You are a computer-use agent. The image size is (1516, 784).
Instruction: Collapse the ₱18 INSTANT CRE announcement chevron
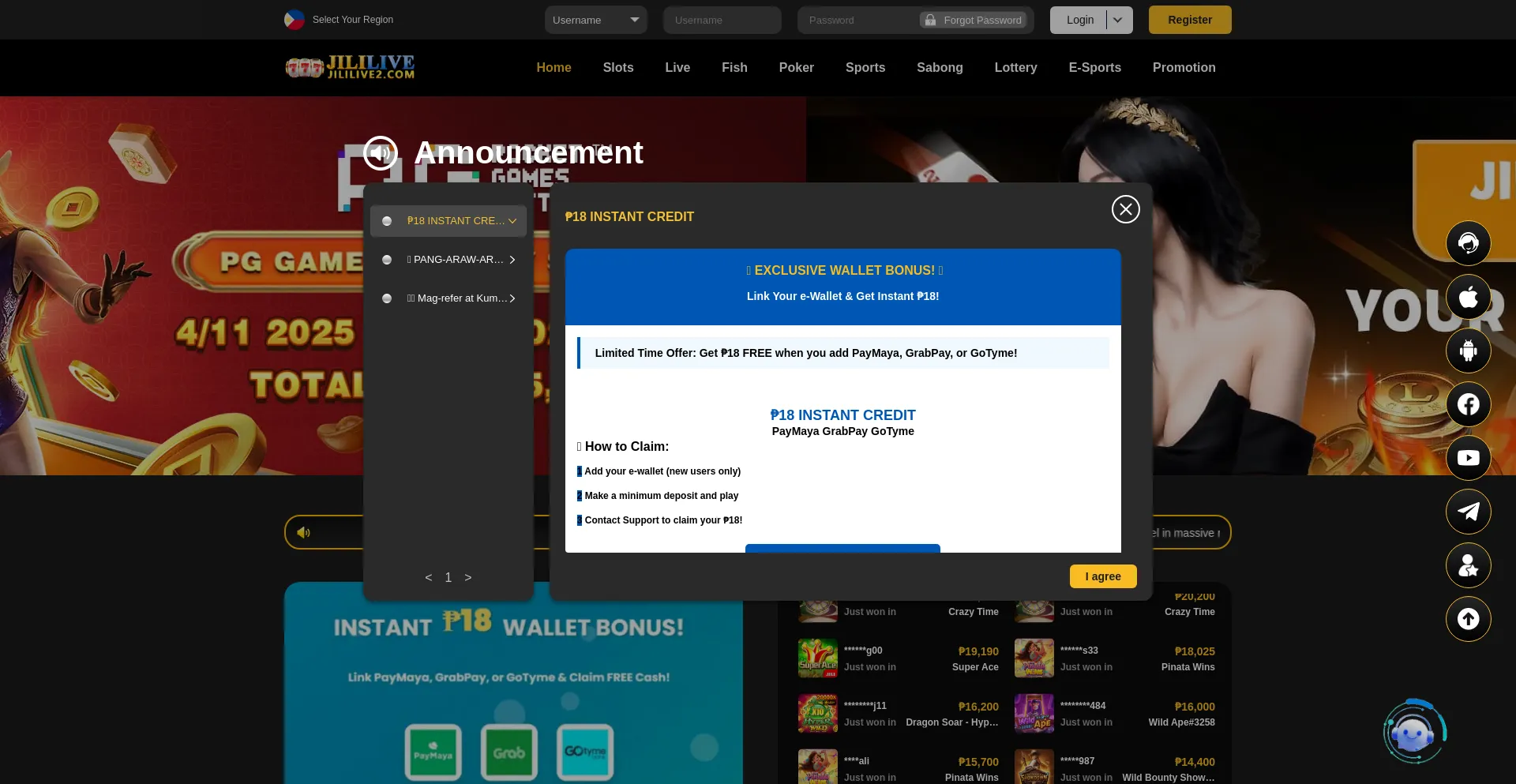512,221
